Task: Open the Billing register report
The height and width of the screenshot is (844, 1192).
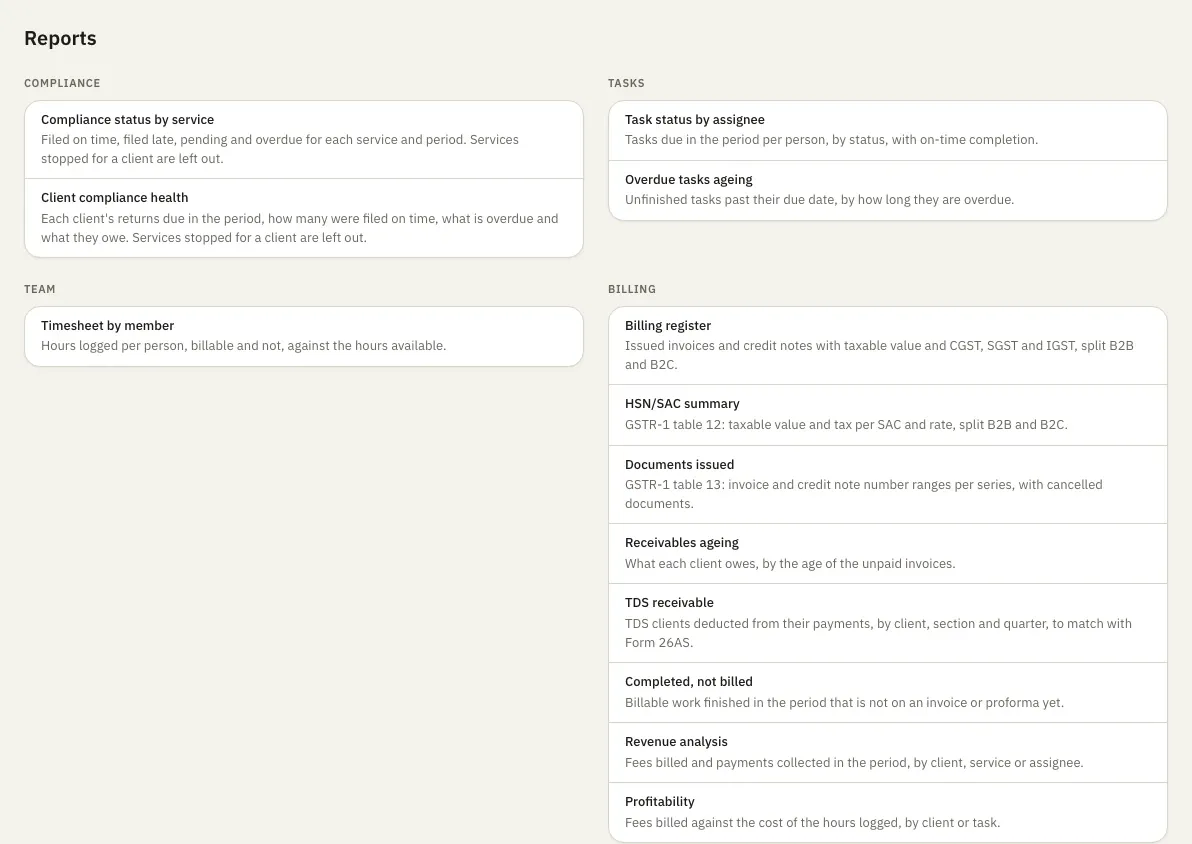Action: click(887, 345)
